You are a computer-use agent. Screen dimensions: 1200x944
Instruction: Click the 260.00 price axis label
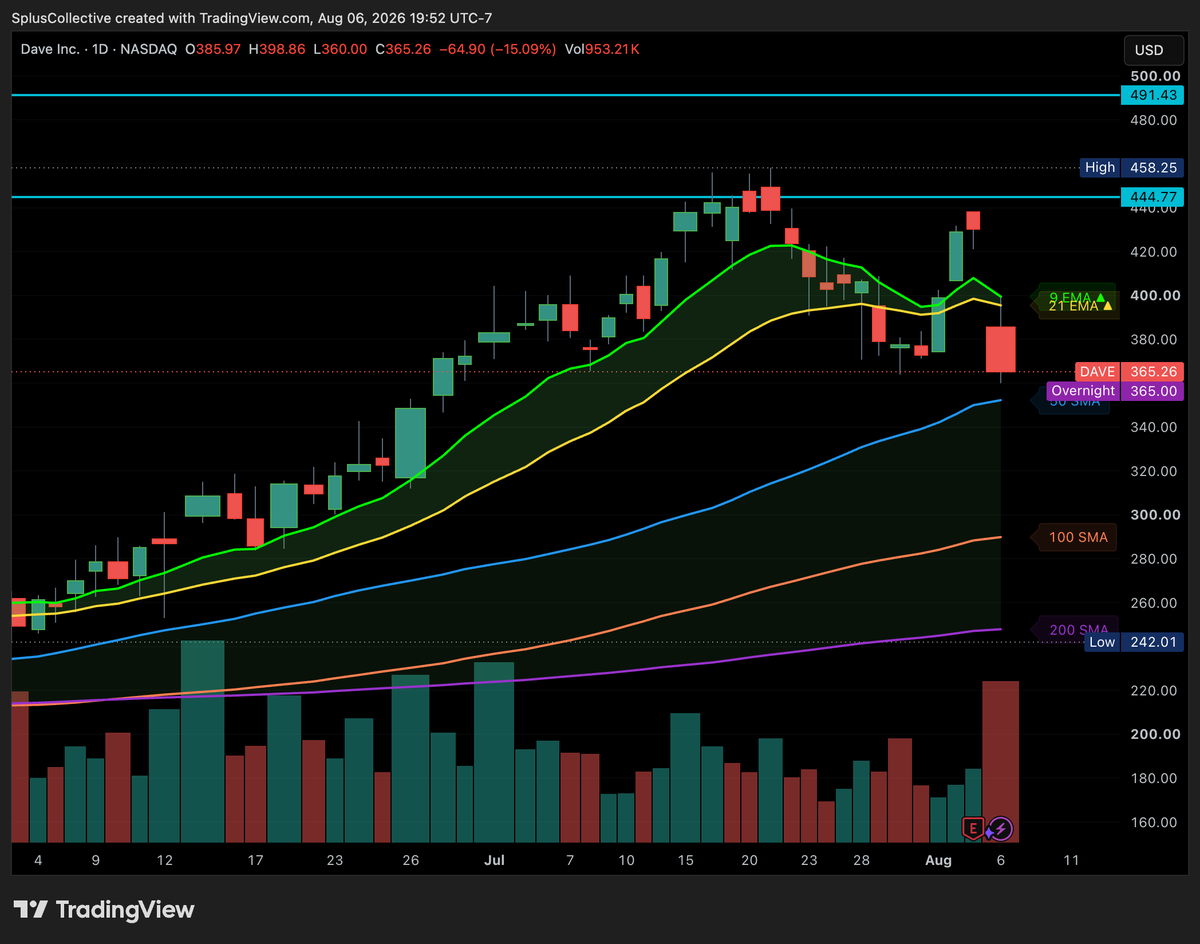click(x=1154, y=603)
